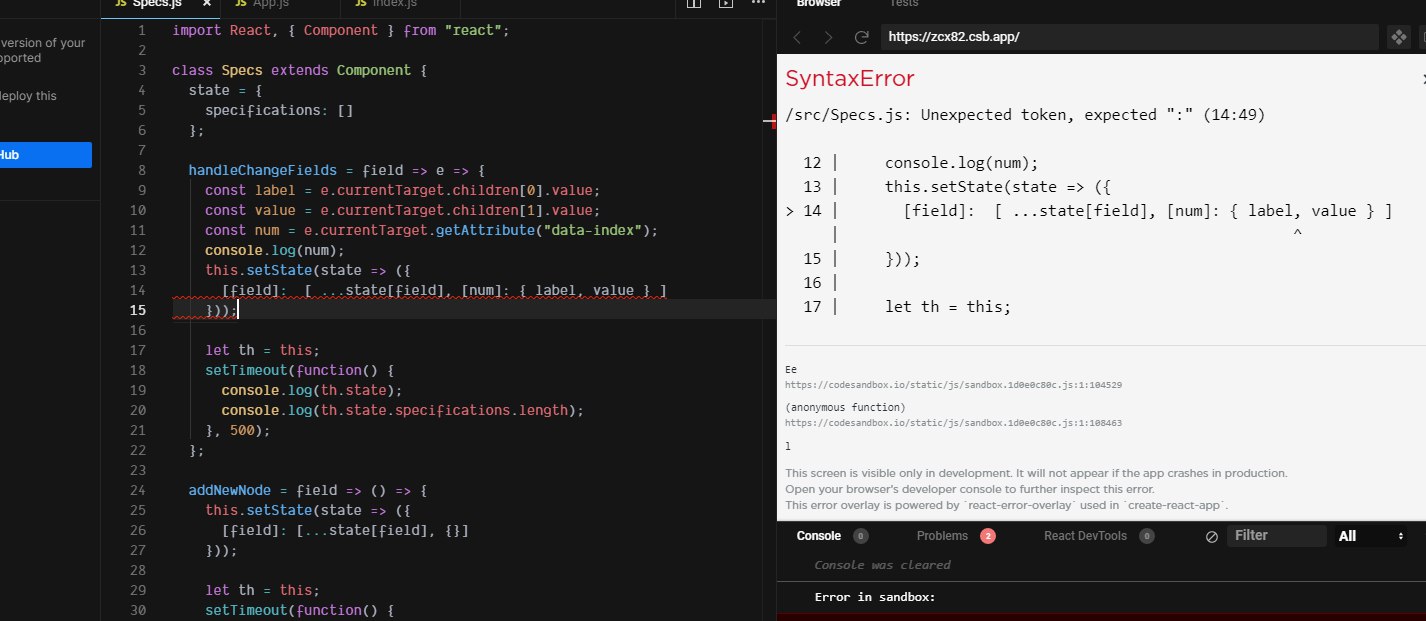1426x621 pixels.
Task: Click the 'Console was cleared' message
Action: pos(882,565)
